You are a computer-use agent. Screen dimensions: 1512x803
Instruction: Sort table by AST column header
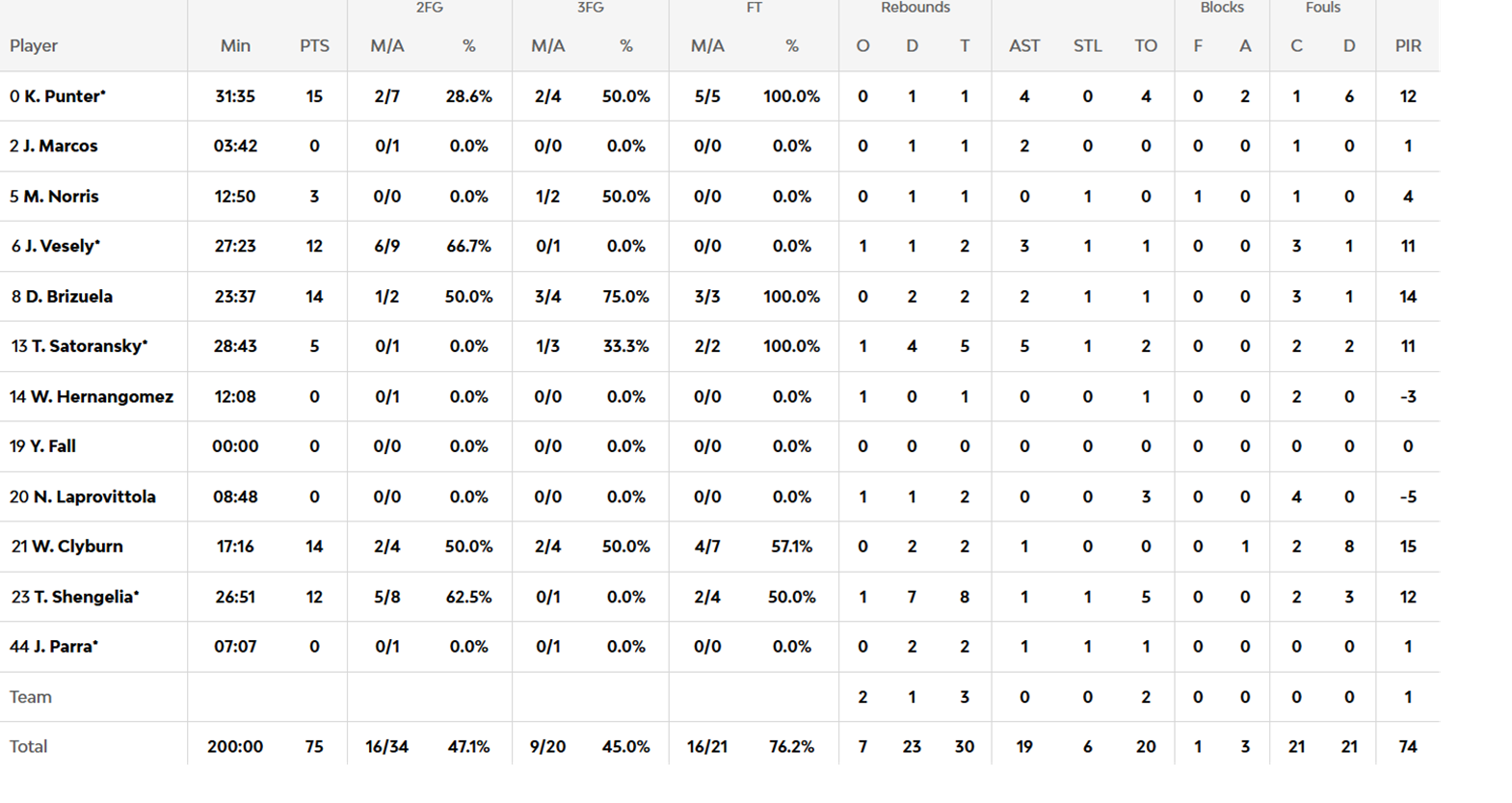pyautogui.click(x=1024, y=45)
